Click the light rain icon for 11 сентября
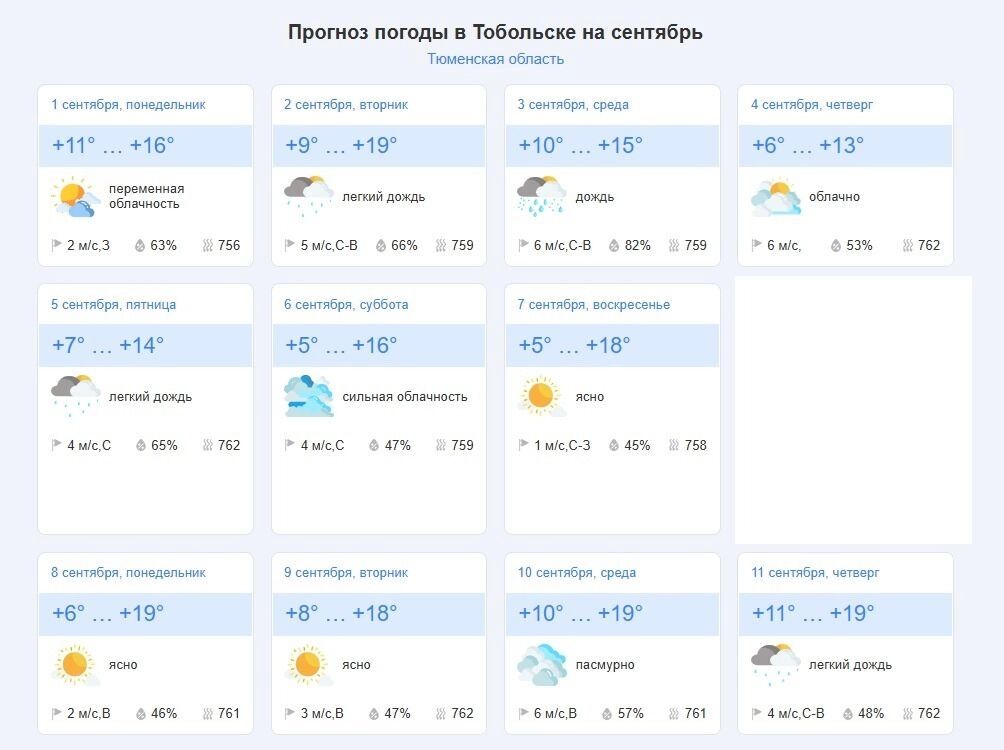Viewport: 1004px width, 750px height. click(776, 665)
